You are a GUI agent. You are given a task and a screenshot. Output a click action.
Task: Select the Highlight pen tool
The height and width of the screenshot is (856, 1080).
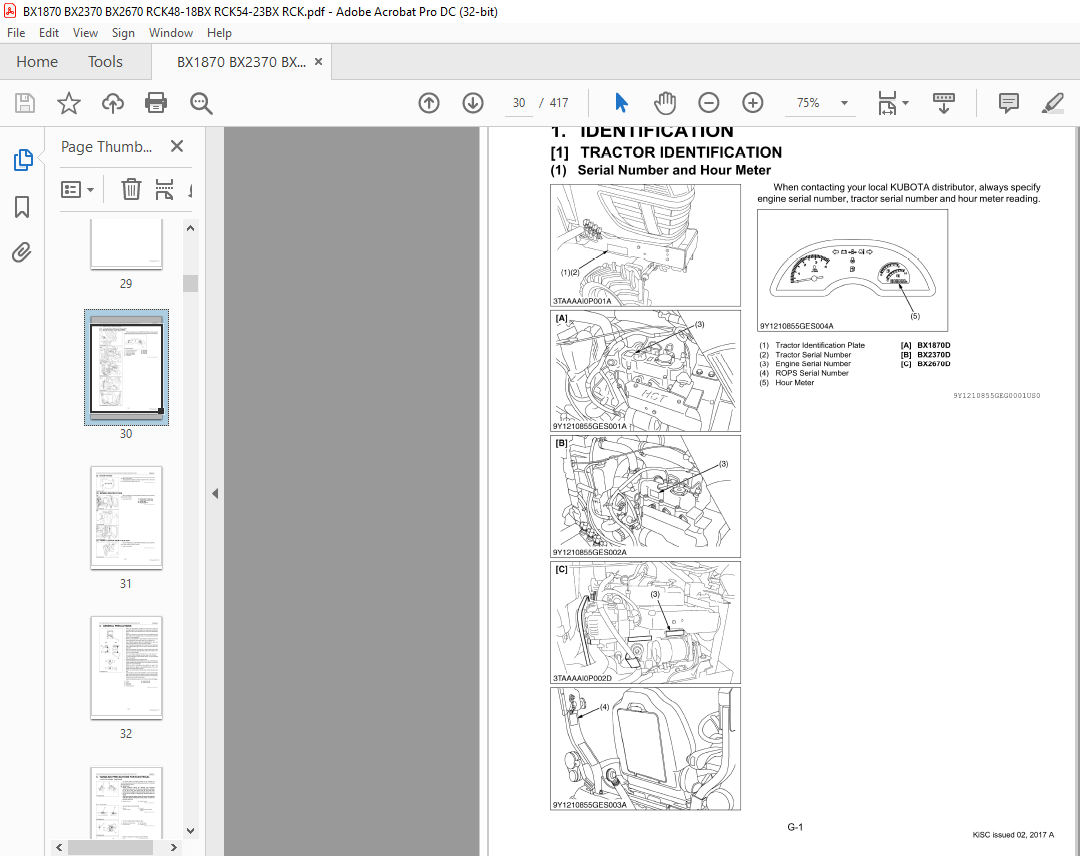click(1052, 103)
